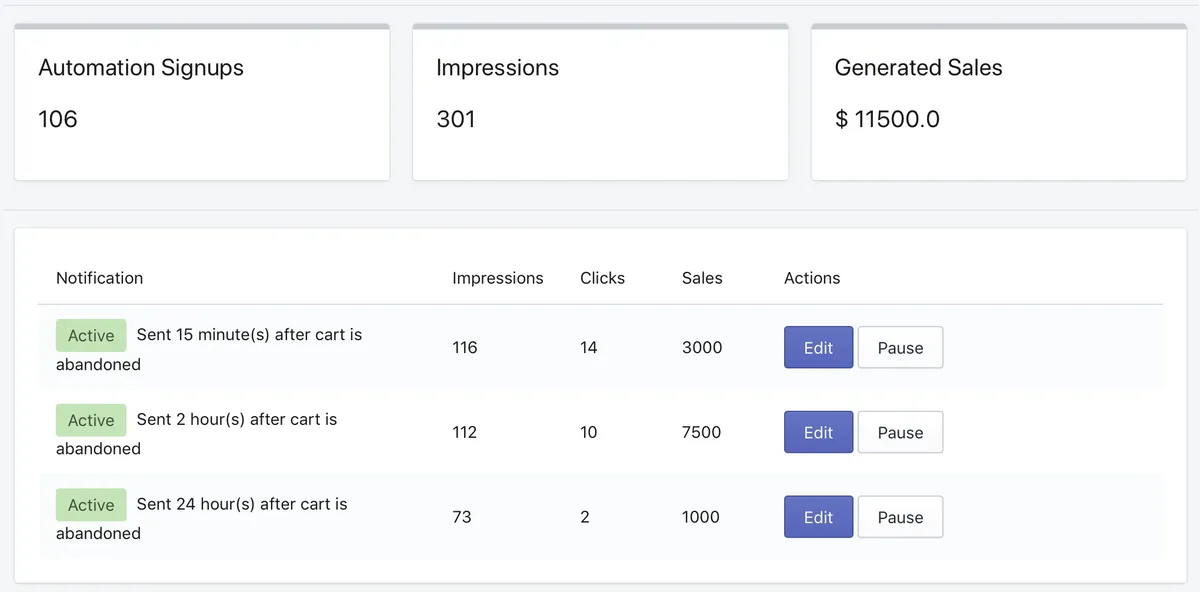Select the 'Sent 24 hour(s) after cart is abandoned' text

202,518
